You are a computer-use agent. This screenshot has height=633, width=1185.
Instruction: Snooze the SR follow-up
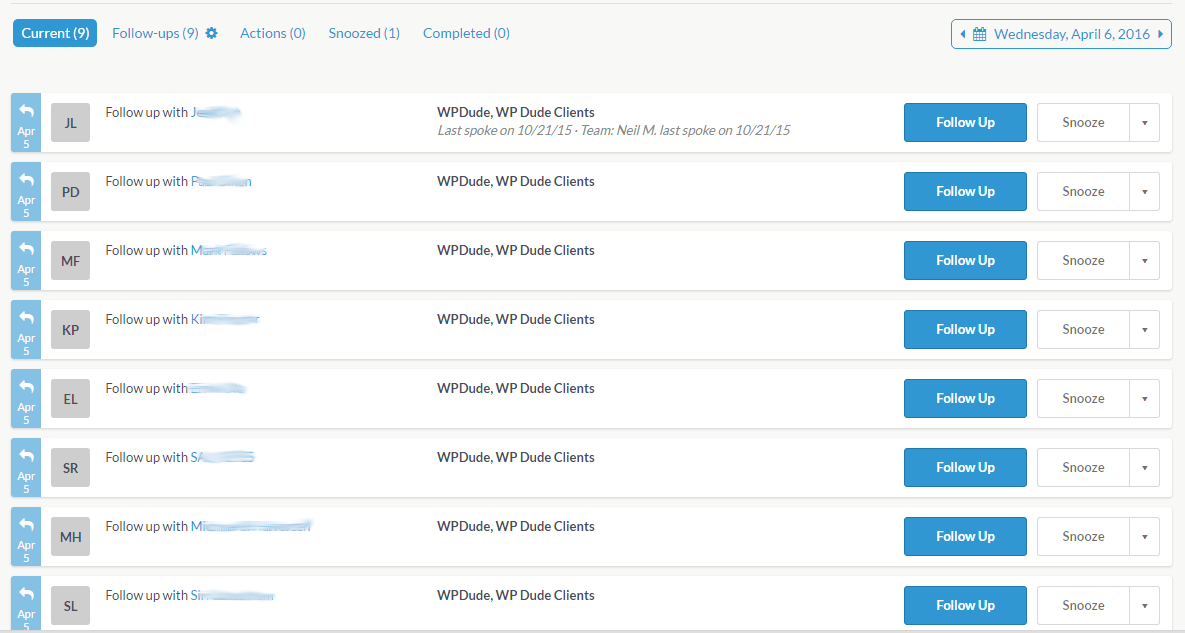coord(1083,468)
